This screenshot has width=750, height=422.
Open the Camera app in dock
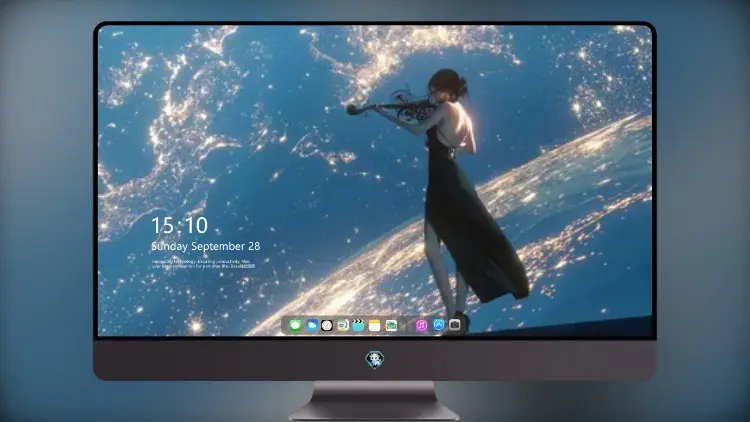[x=455, y=325]
